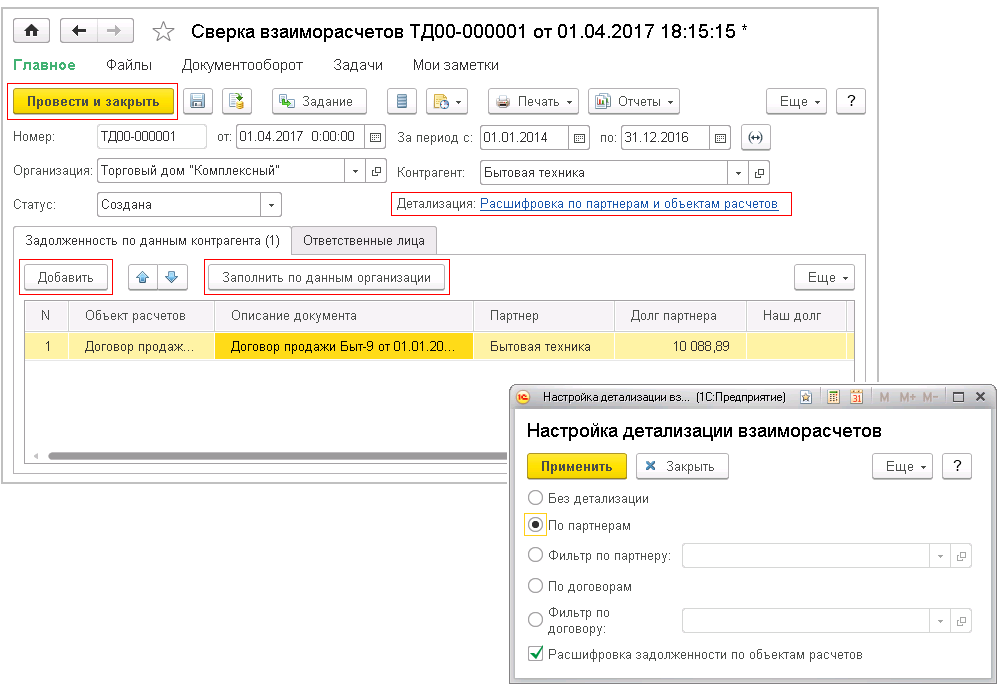Click the horizontal scrollbar of the table

[x=270, y=456]
